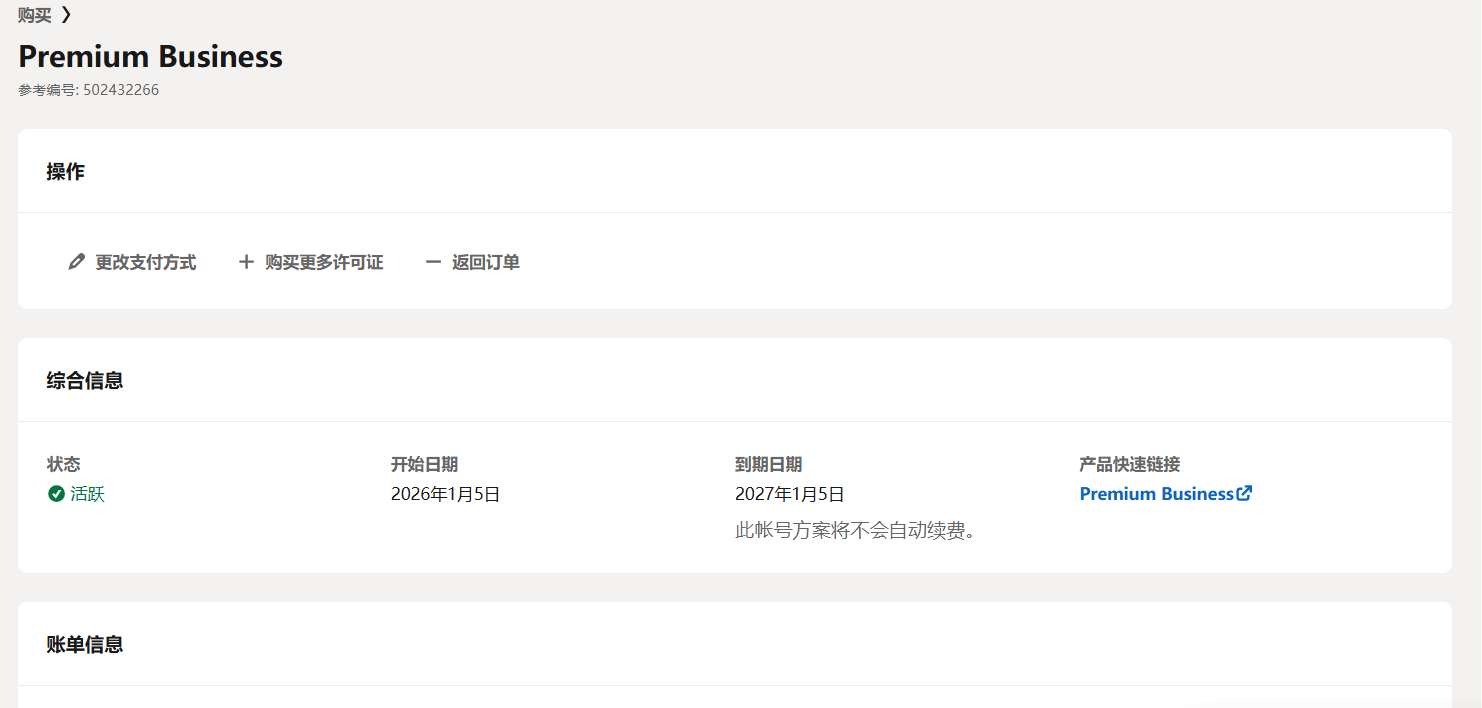The height and width of the screenshot is (708, 1482).
Task: Click the pencil icon beside 更改支付方式
Action: click(76, 262)
